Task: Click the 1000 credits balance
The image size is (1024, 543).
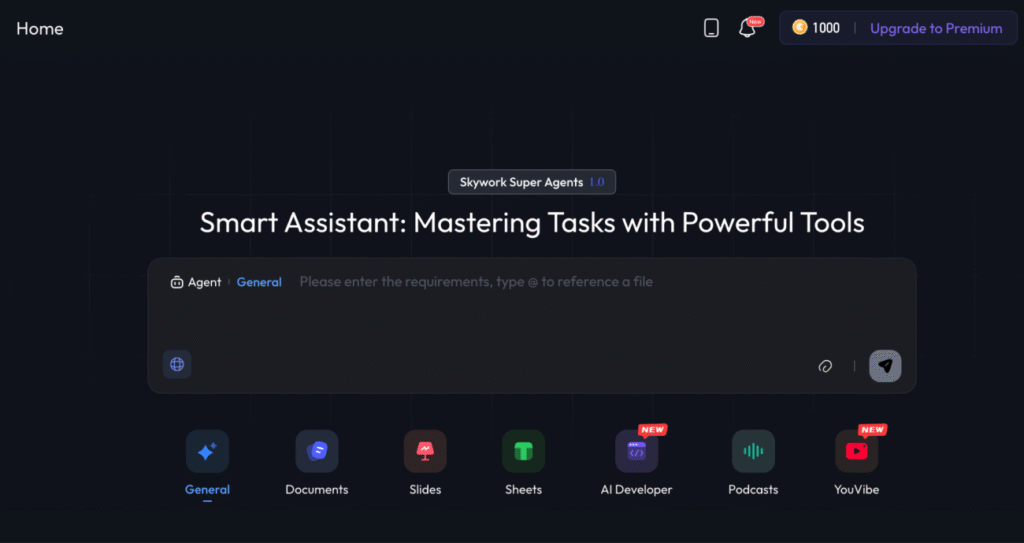Action: [x=826, y=28]
